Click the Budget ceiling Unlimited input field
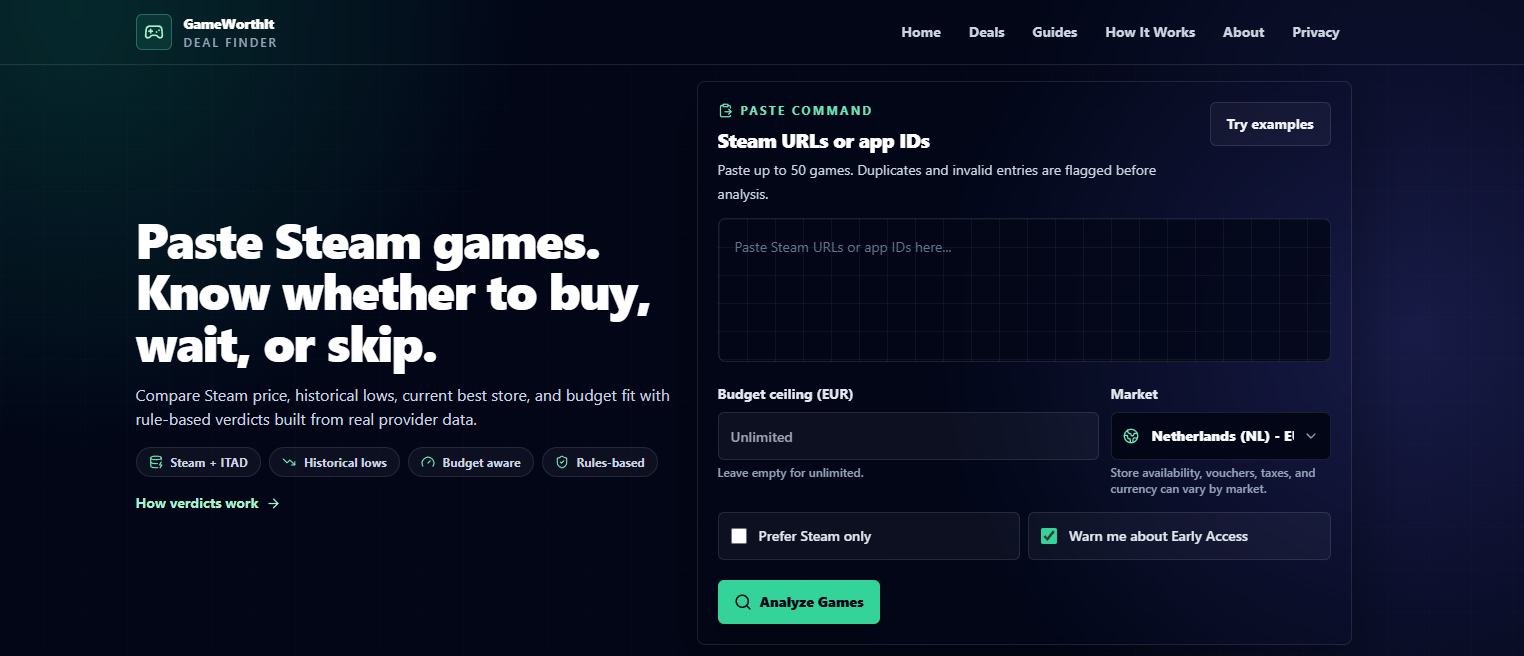 coord(908,436)
